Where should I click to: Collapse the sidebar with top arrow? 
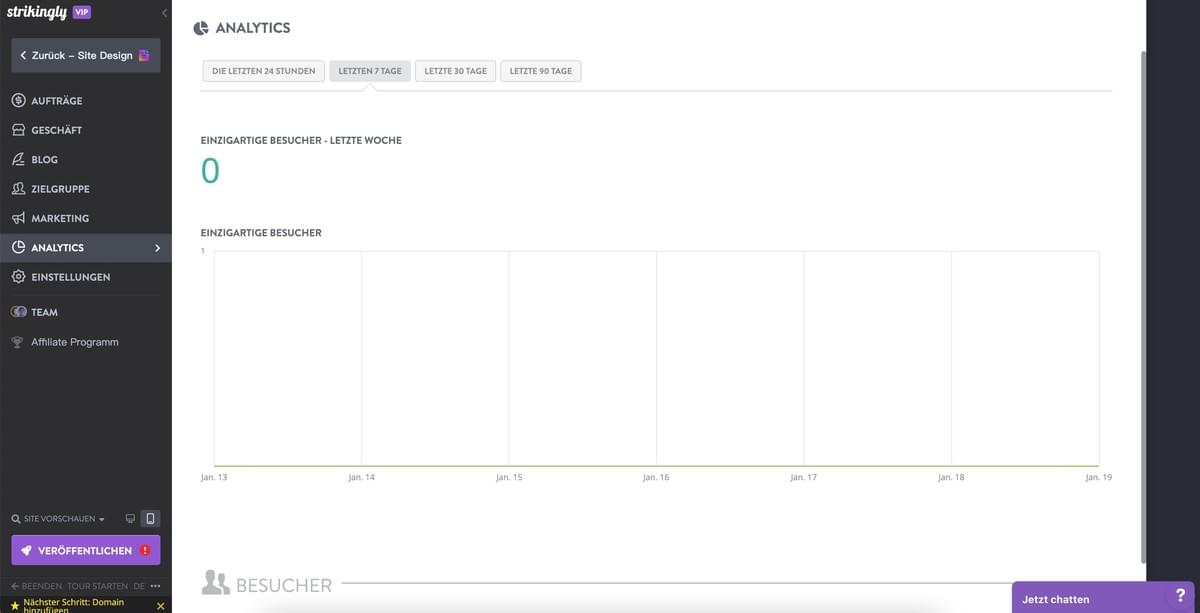coord(164,13)
